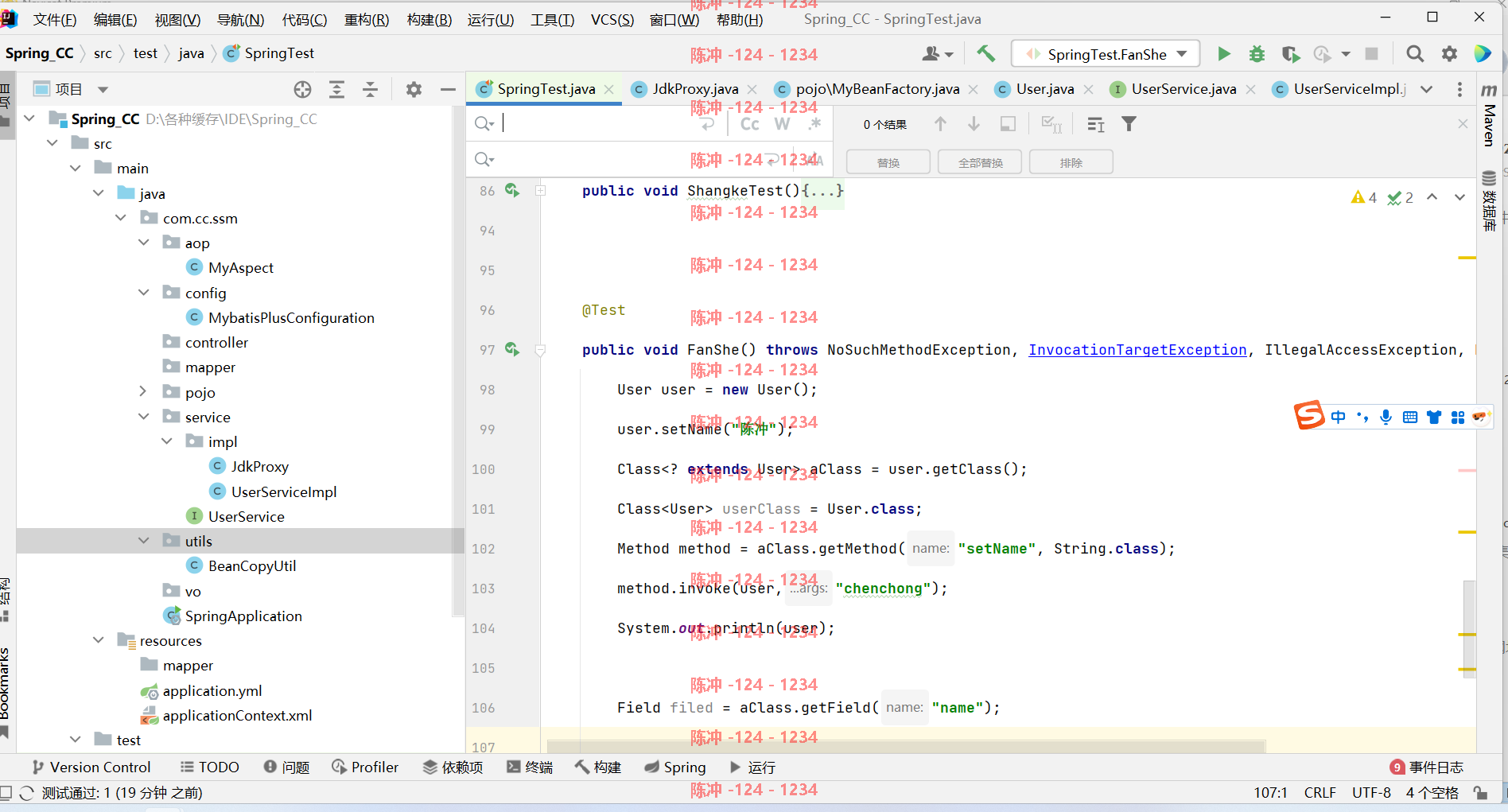This screenshot has height=812, width=1508.
Task: Toggle whole words W option
Action: [x=783, y=124]
